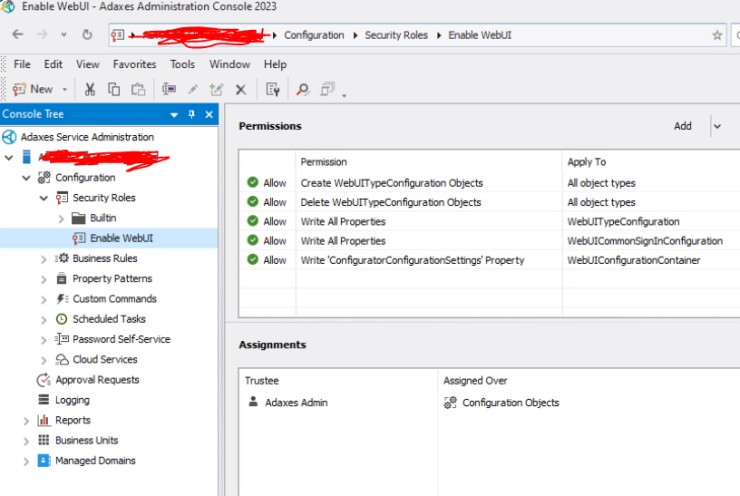Add current location to favorites star
The width and height of the screenshot is (740, 496).
[717, 35]
